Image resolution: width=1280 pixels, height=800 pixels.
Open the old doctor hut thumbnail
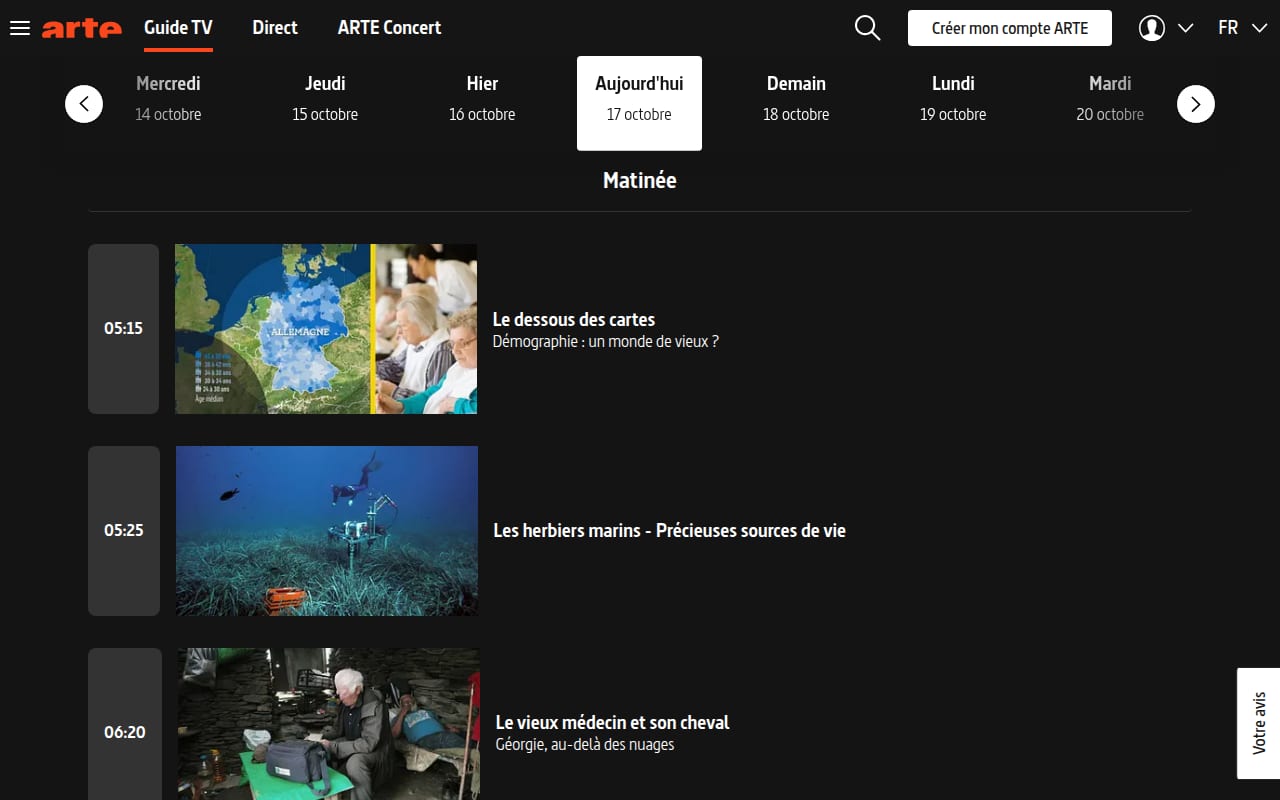pyautogui.click(x=329, y=724)
